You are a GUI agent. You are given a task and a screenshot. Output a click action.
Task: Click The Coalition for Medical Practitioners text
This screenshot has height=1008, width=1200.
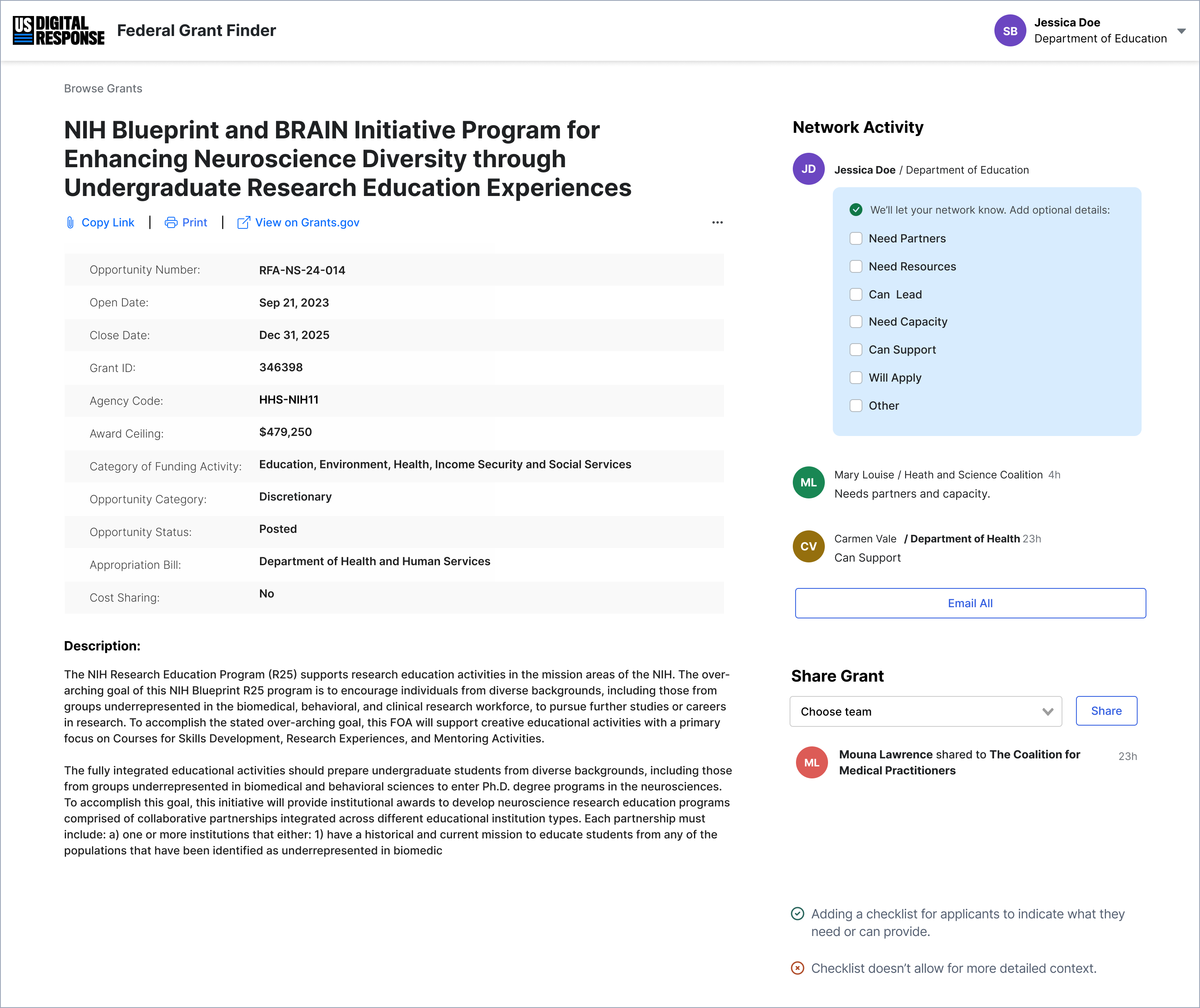960,762
